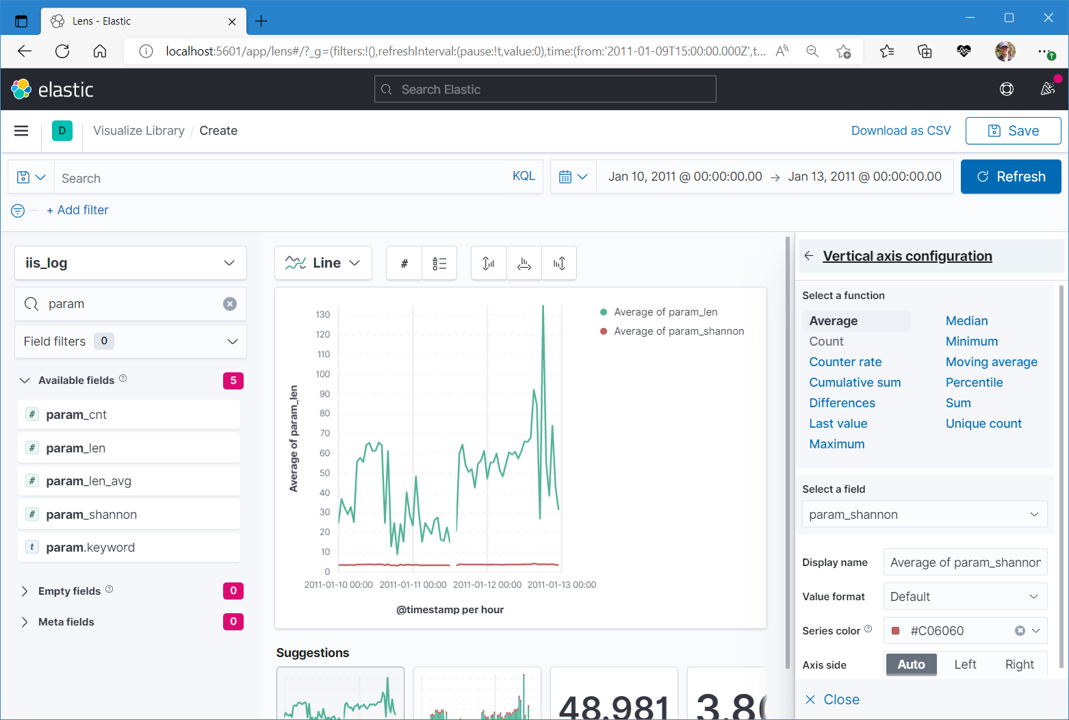Open Line chart type dropdown

(x=323, y=263)
